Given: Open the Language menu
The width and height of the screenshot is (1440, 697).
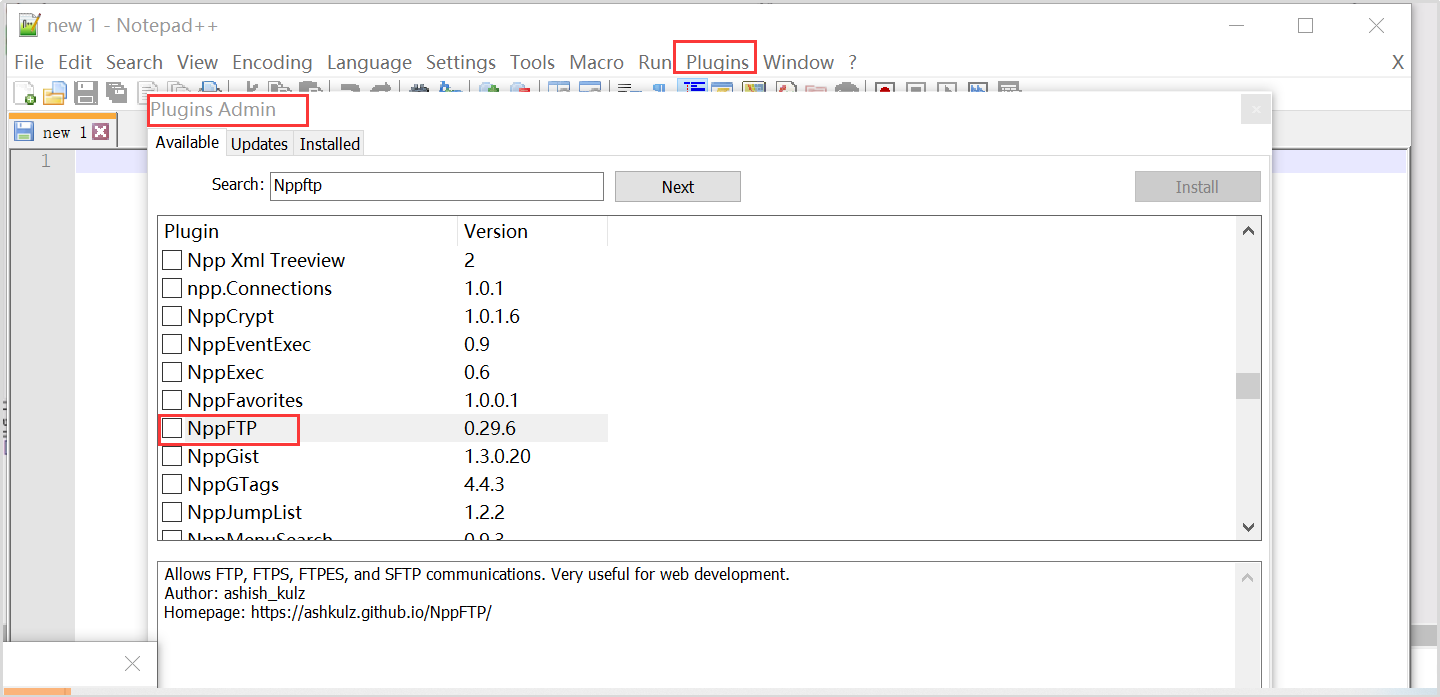Looking at the screenshot, I should click(x=369, y=62).
